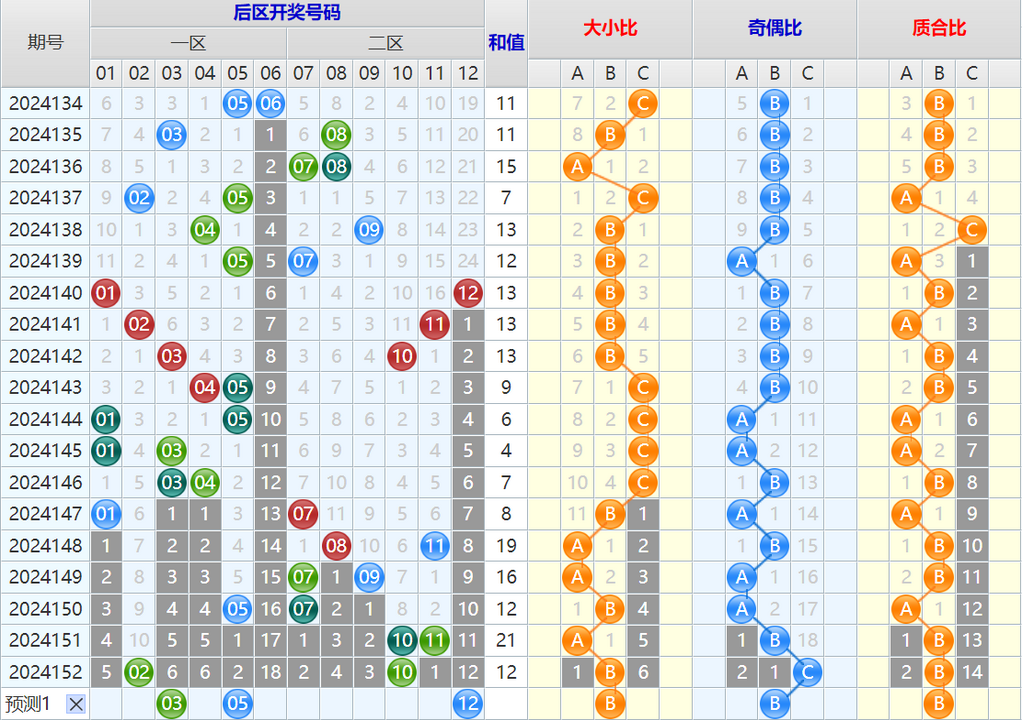This screenshot has width=1022, height=720.
Task: Select issue number 2024152
Action: coord(46,672)
